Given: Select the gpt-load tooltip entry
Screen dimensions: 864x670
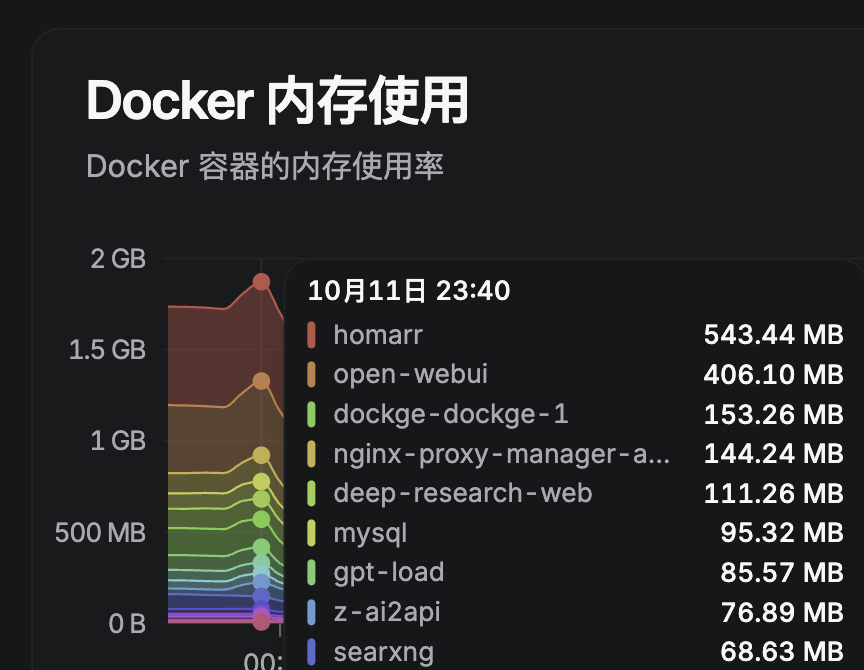Looking at the screenshot, I should tap(575, 572).
